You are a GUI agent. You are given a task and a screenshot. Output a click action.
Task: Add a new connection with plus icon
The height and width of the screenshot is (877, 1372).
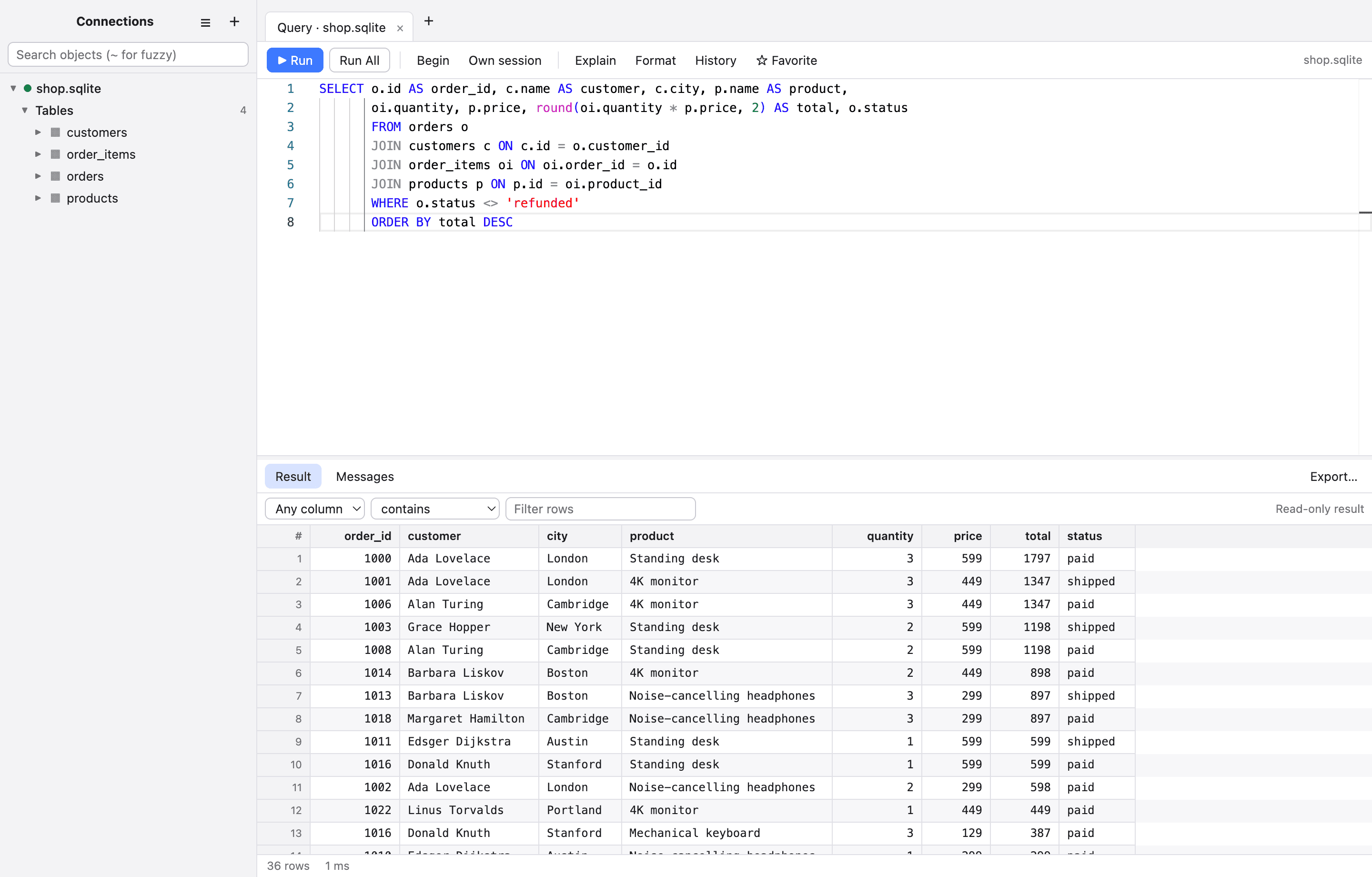click(234, 21)
